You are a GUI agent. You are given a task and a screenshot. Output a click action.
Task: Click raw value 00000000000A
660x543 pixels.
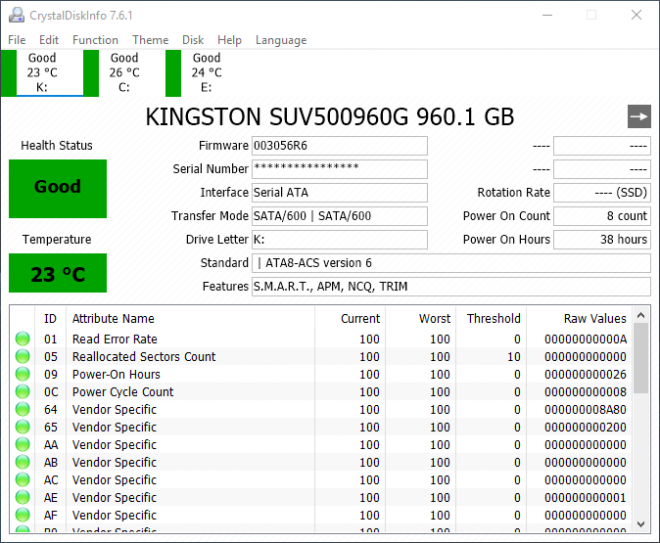(585, 339)
